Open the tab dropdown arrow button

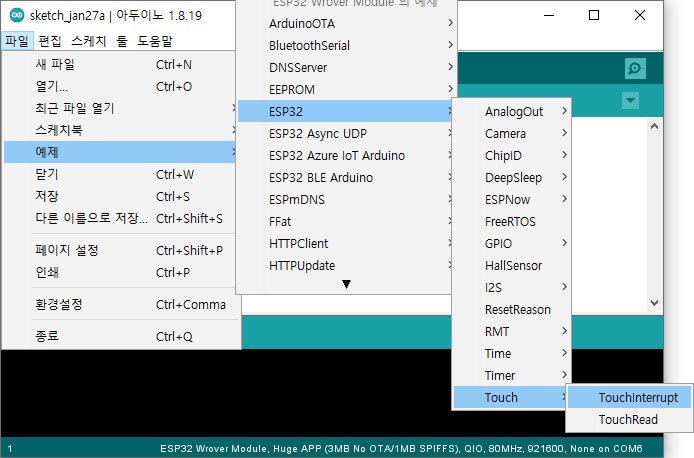[630, 100]
